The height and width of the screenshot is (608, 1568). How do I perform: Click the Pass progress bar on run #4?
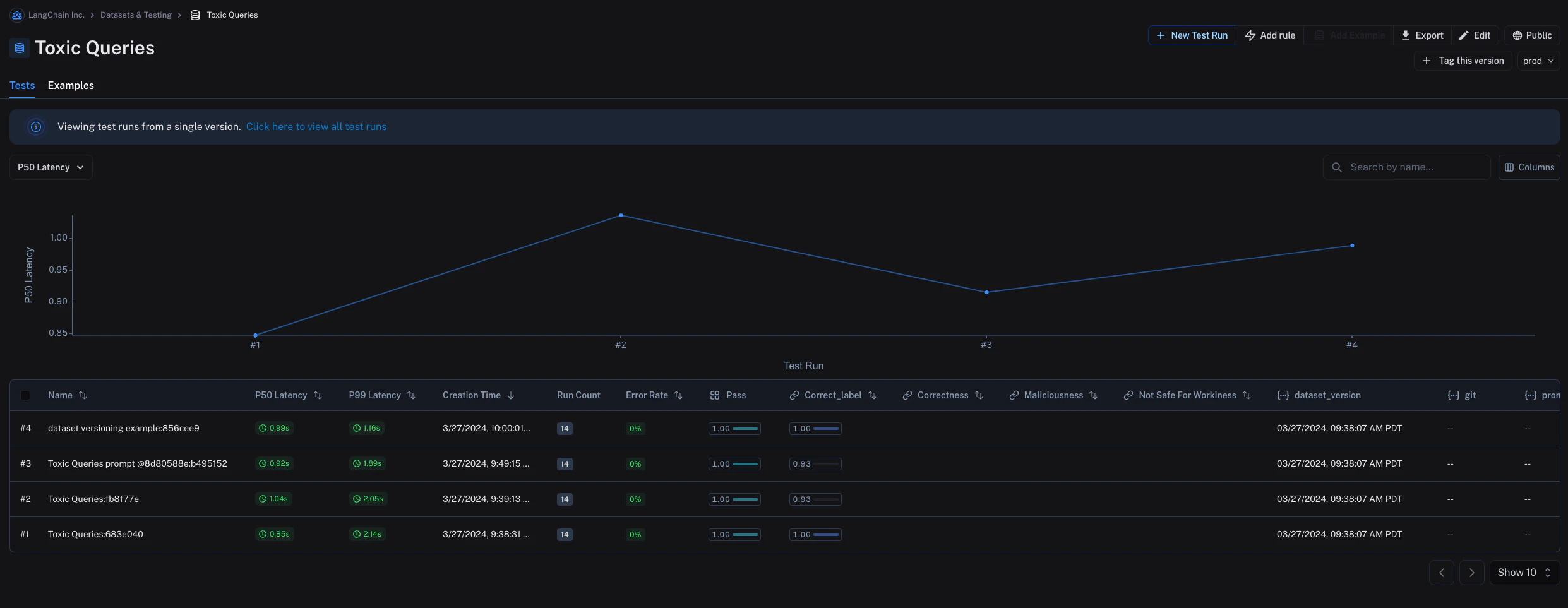coord(734,428)
